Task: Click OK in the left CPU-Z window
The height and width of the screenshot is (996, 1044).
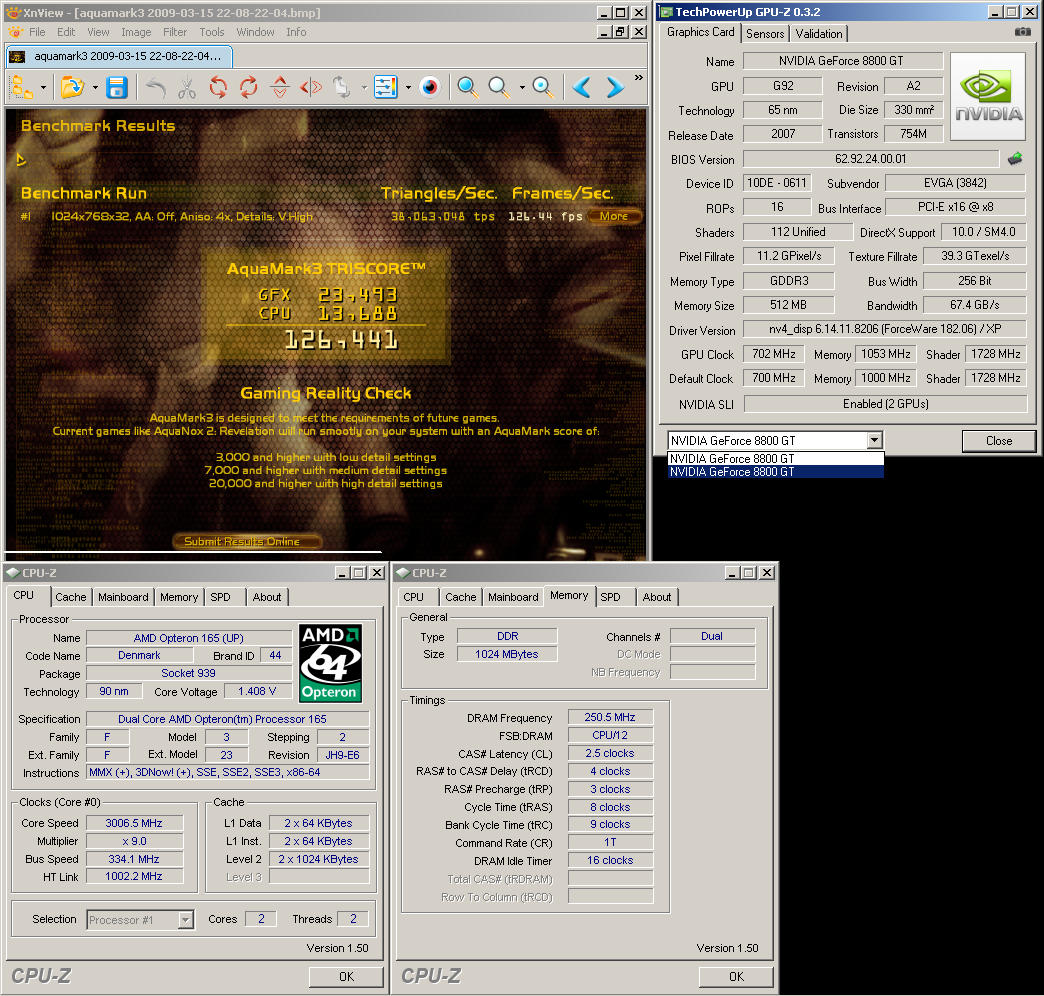Action: (346, 976)
